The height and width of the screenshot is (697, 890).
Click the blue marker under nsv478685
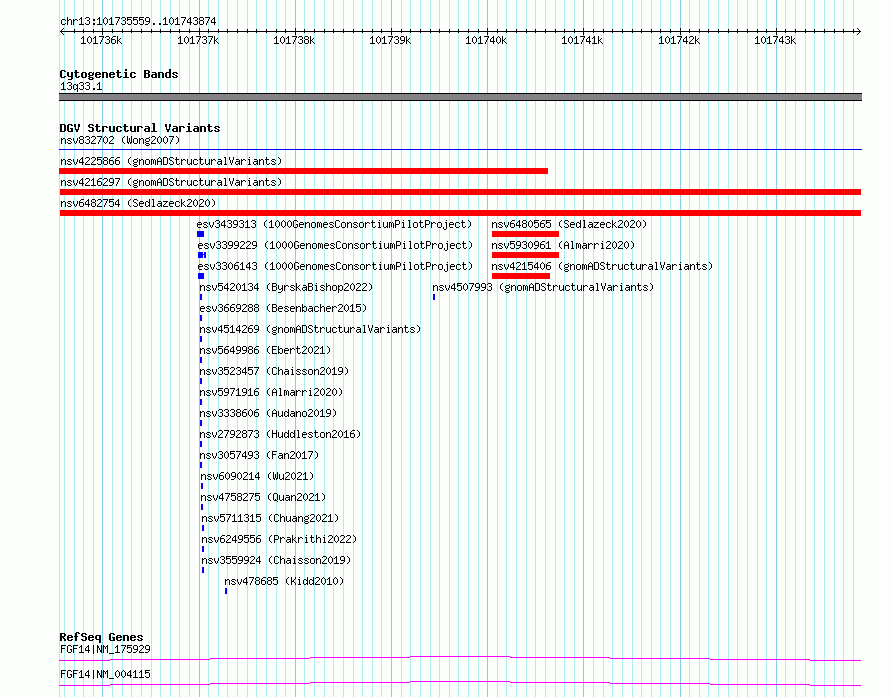click(x=226, y=591)
